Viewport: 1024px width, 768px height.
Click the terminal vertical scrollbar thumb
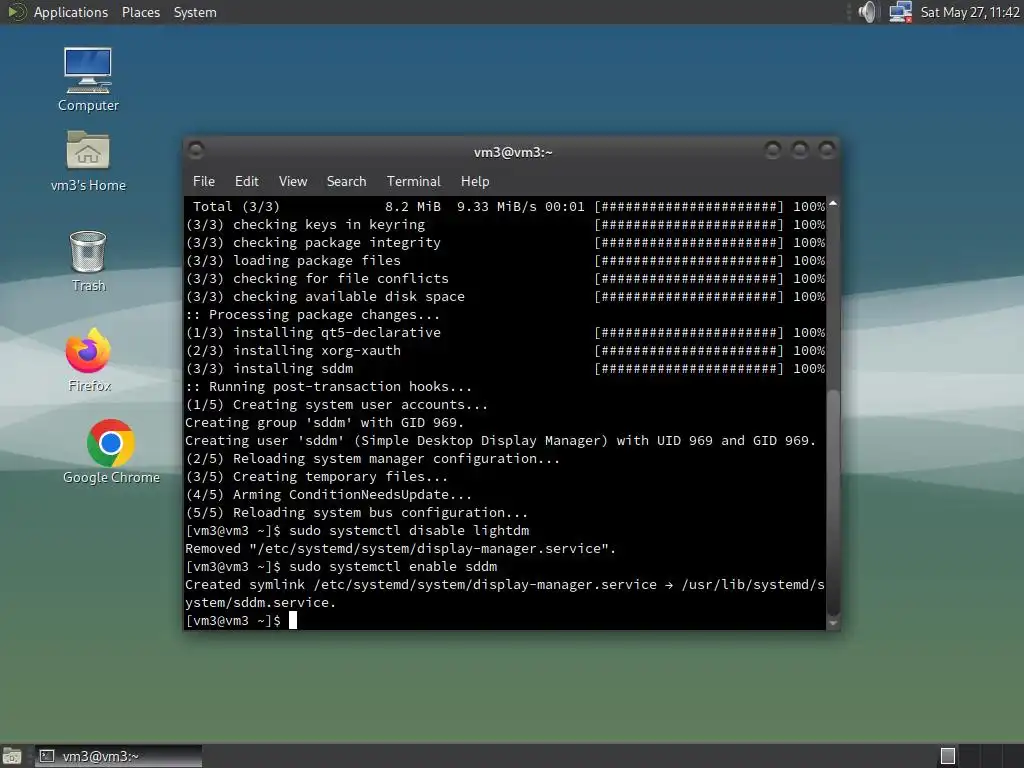coord(833,502)
